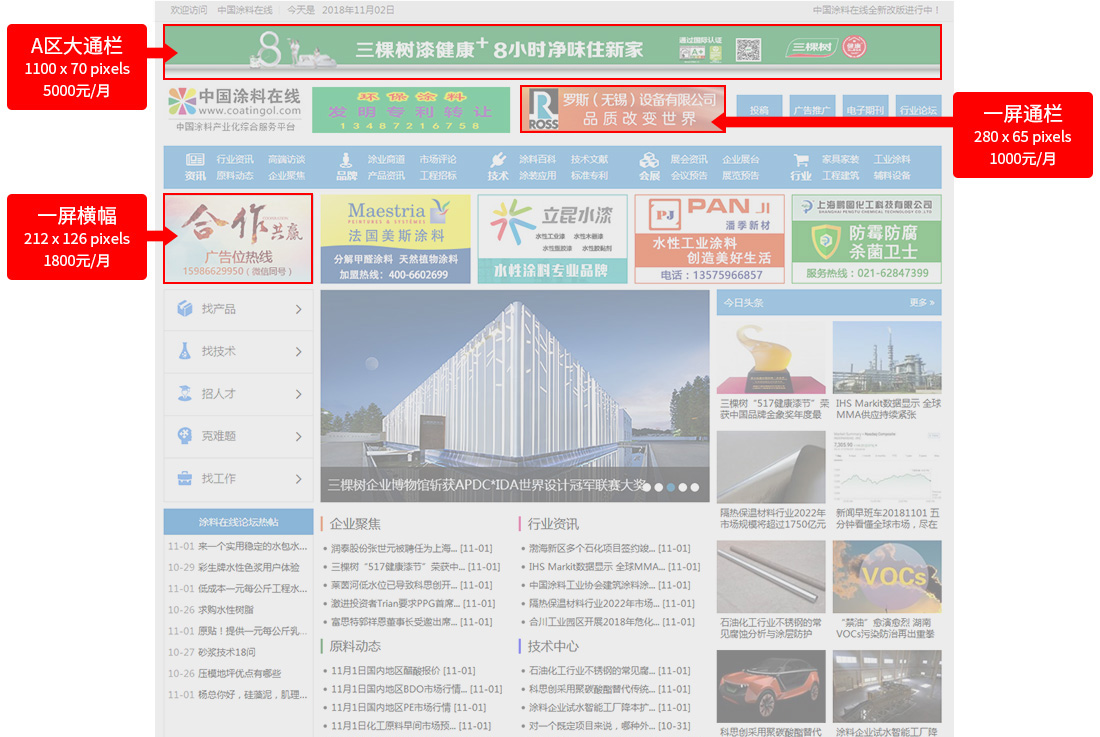
Task: Open the 三棵树 517健康漆节 trophy thumbnail
Action: 771,358
